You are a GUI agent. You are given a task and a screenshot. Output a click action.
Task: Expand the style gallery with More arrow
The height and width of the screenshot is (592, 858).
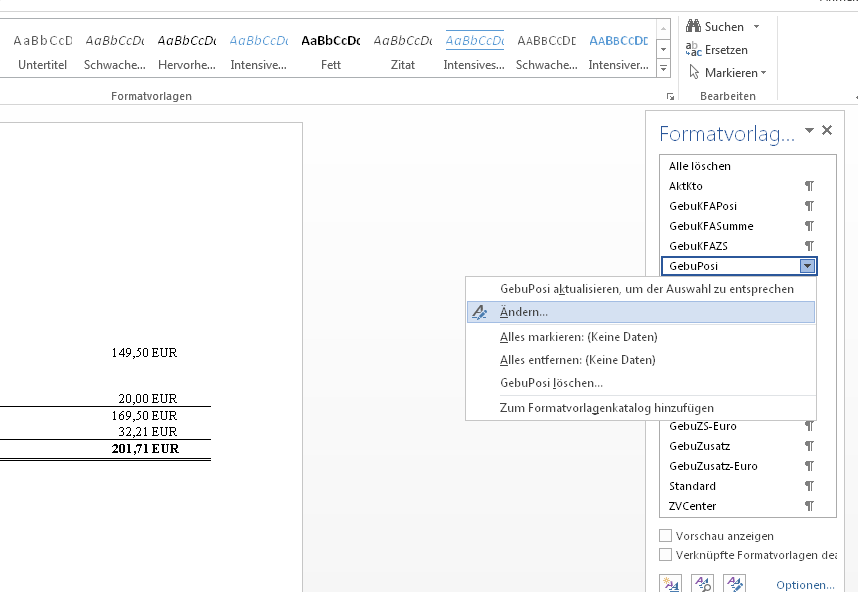tap(663, 69)
